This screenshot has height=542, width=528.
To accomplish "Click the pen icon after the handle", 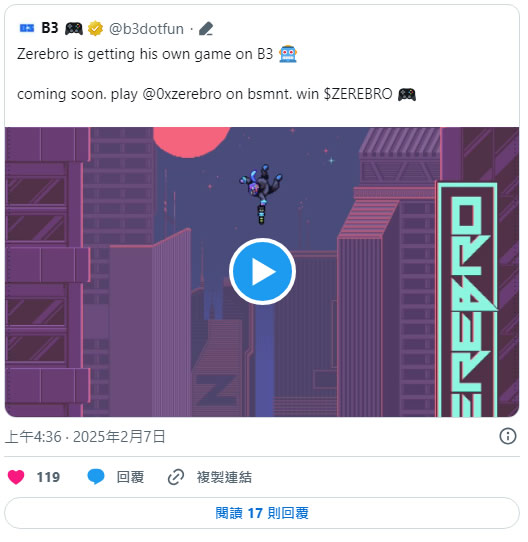I will point(206,29).
